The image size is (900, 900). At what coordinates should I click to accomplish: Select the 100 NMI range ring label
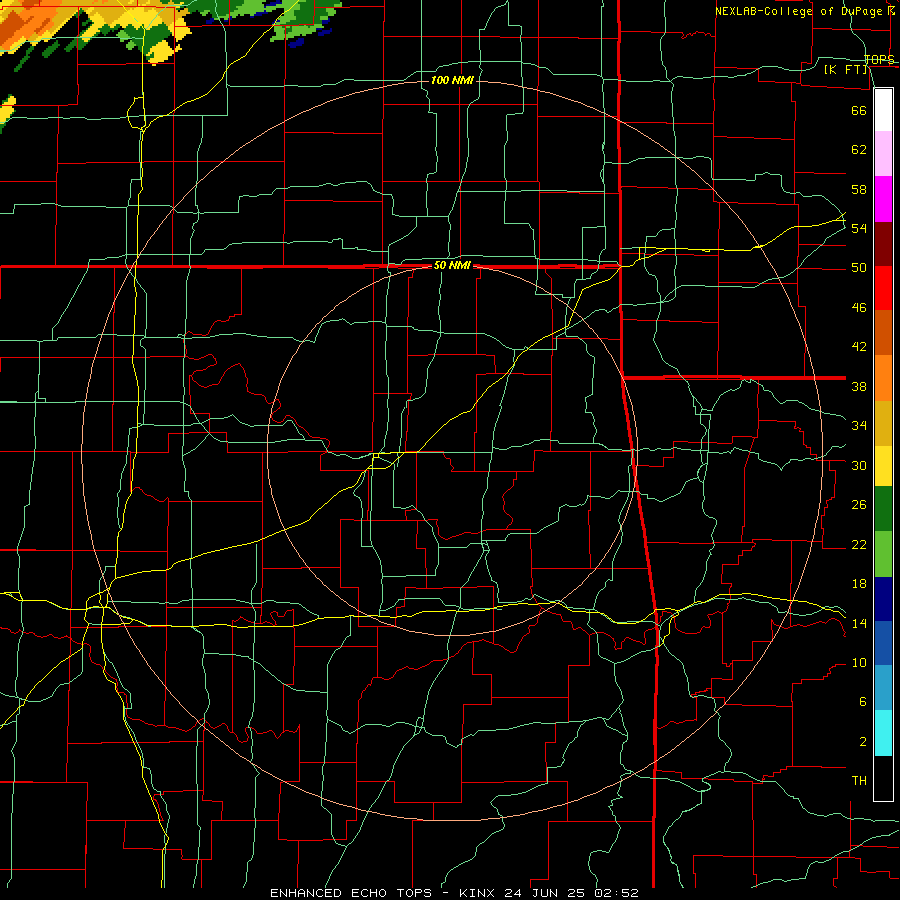click(452, 80)
